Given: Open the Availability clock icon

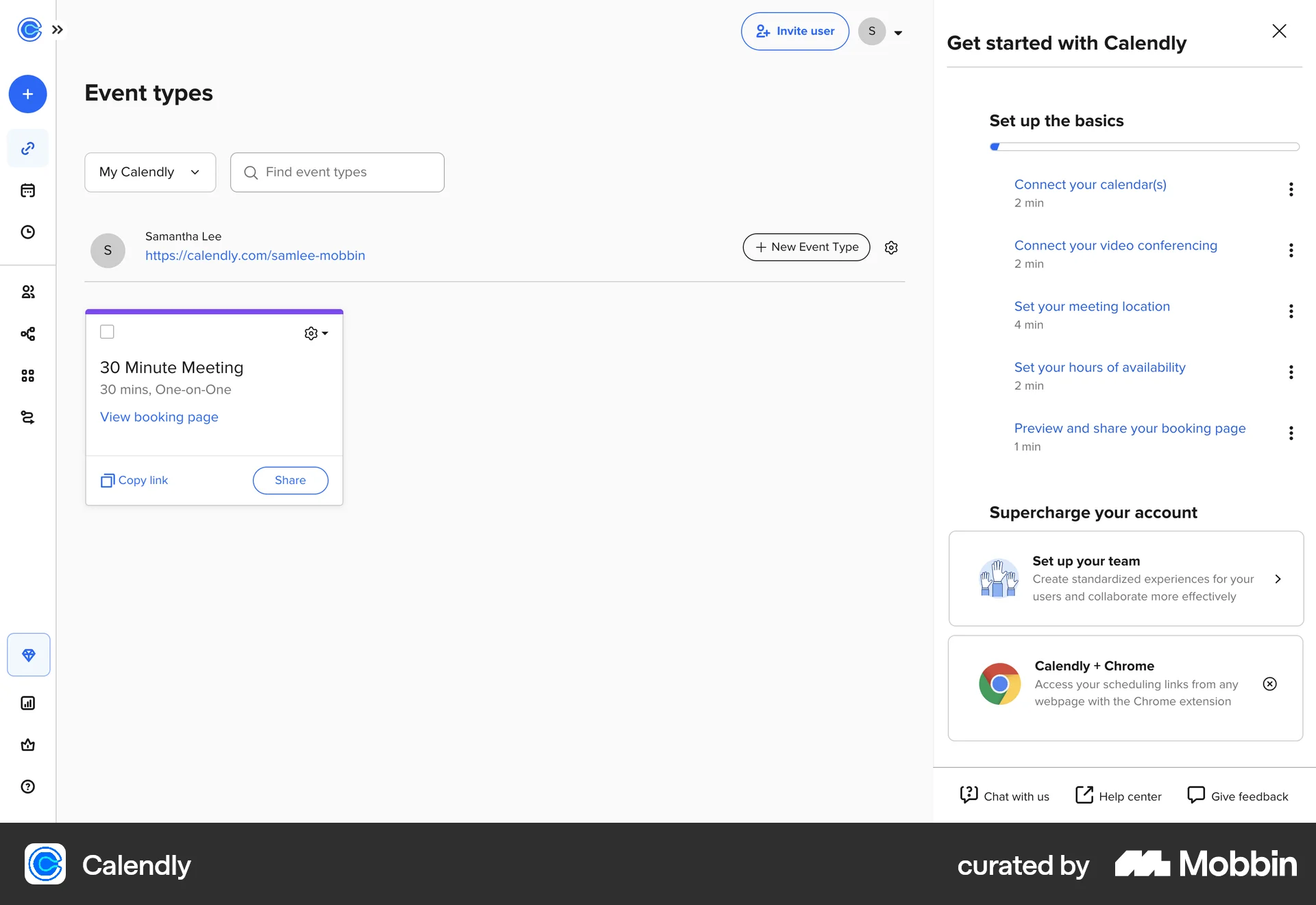Looking at the screenshot, I should click(x=27, y=232).
